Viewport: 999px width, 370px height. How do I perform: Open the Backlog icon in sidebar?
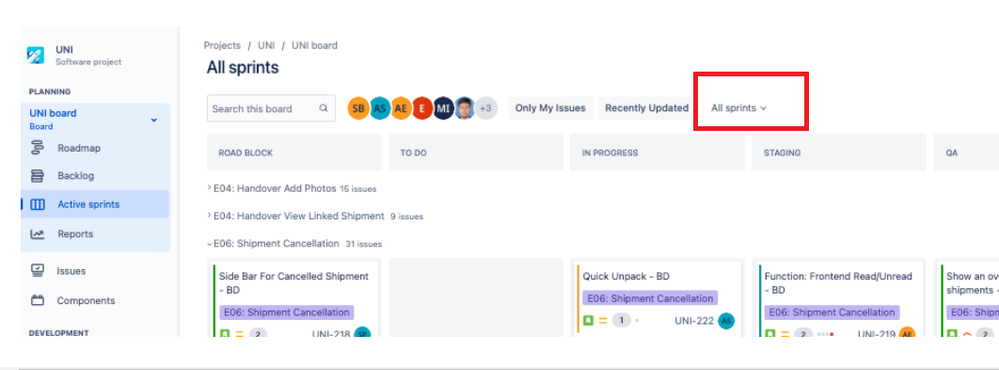(x=38, y=176)
